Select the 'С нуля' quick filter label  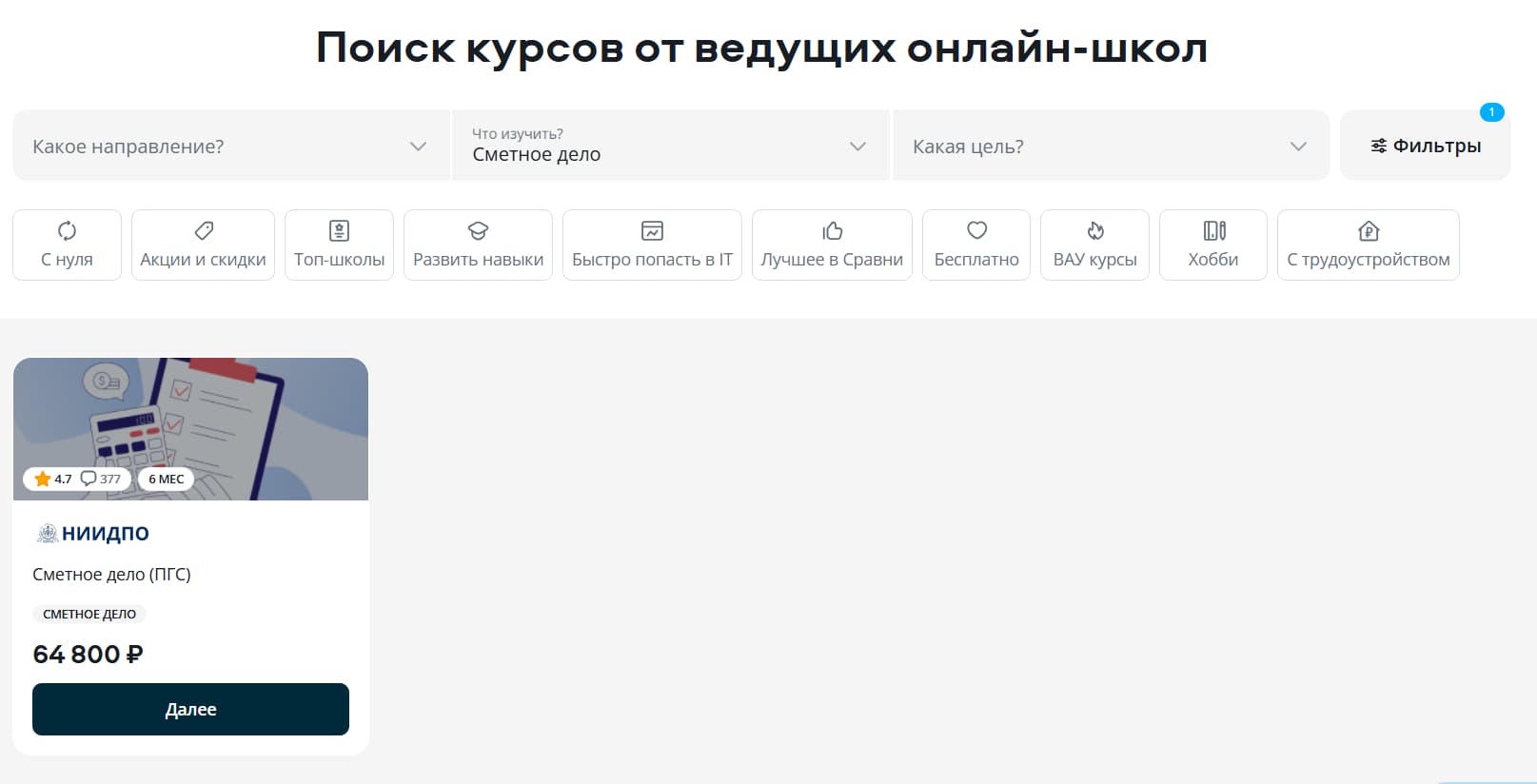tap(67, 260)
